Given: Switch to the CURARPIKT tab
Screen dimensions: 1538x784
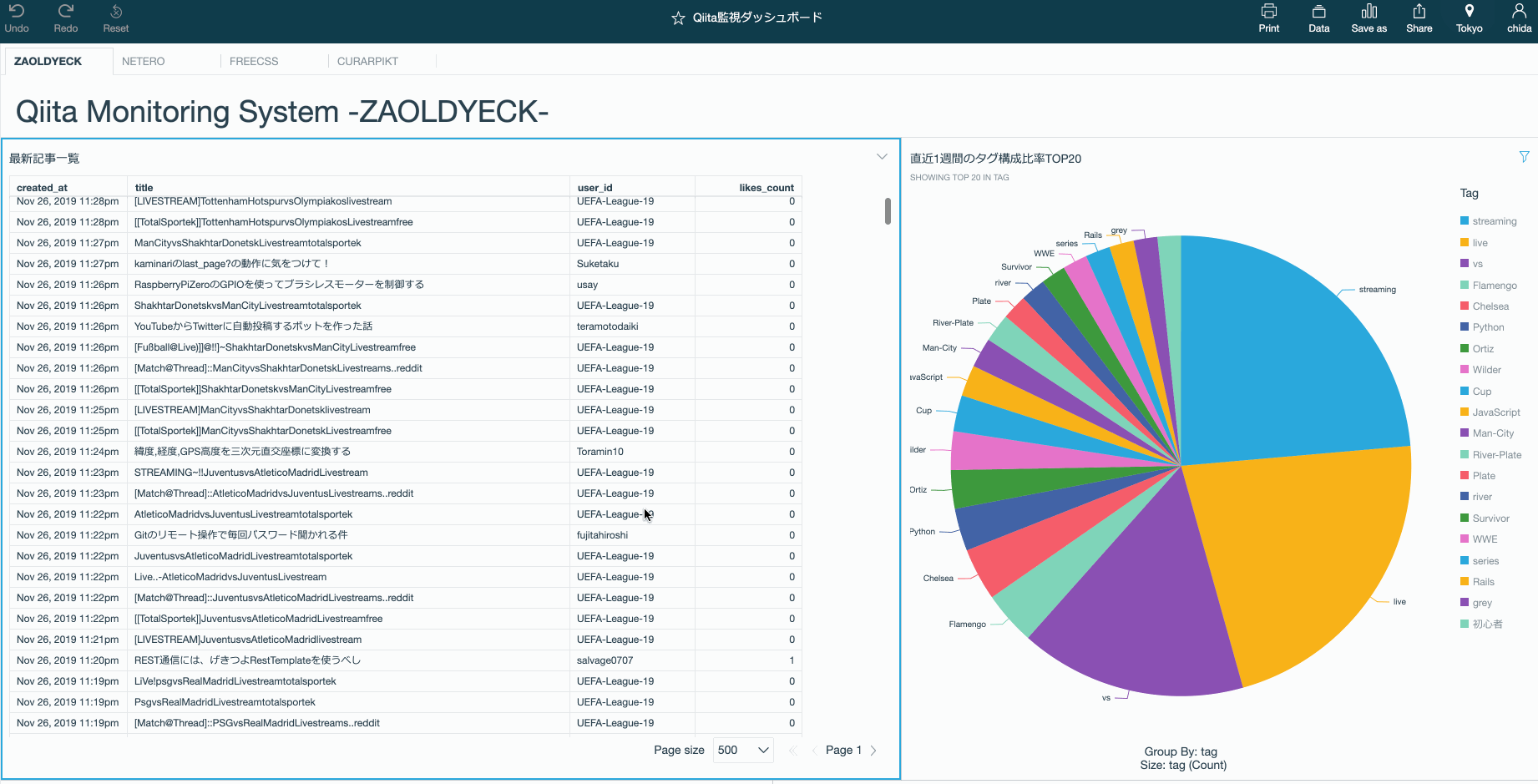Looking at the screenshot, I should 367,61.
